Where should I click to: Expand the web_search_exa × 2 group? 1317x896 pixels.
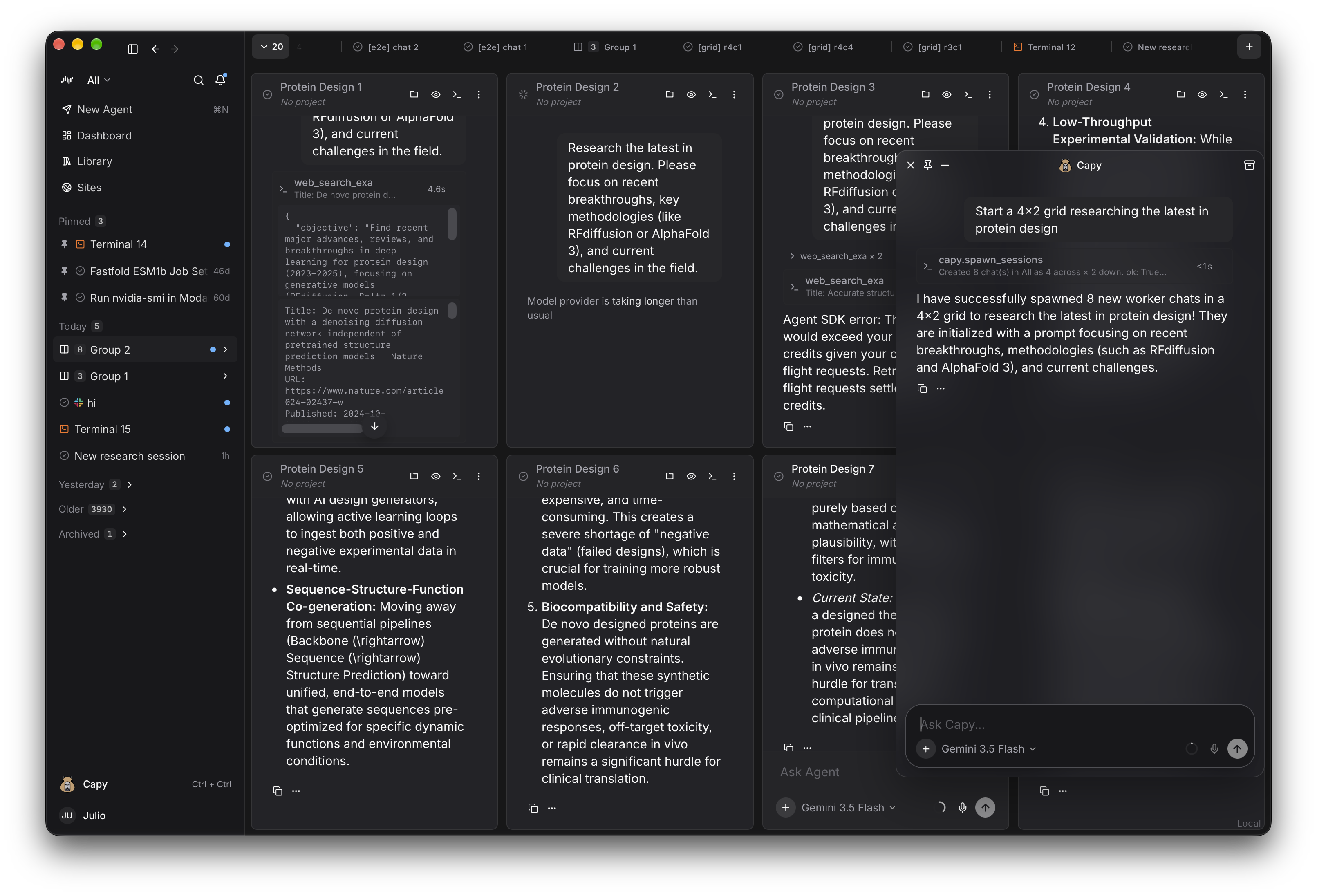836,256
